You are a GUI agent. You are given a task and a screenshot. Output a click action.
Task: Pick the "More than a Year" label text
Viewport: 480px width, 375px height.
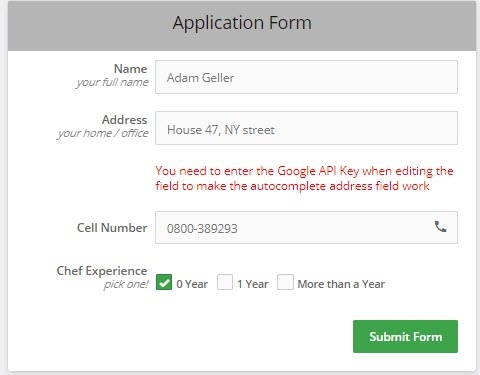(341, 284)
